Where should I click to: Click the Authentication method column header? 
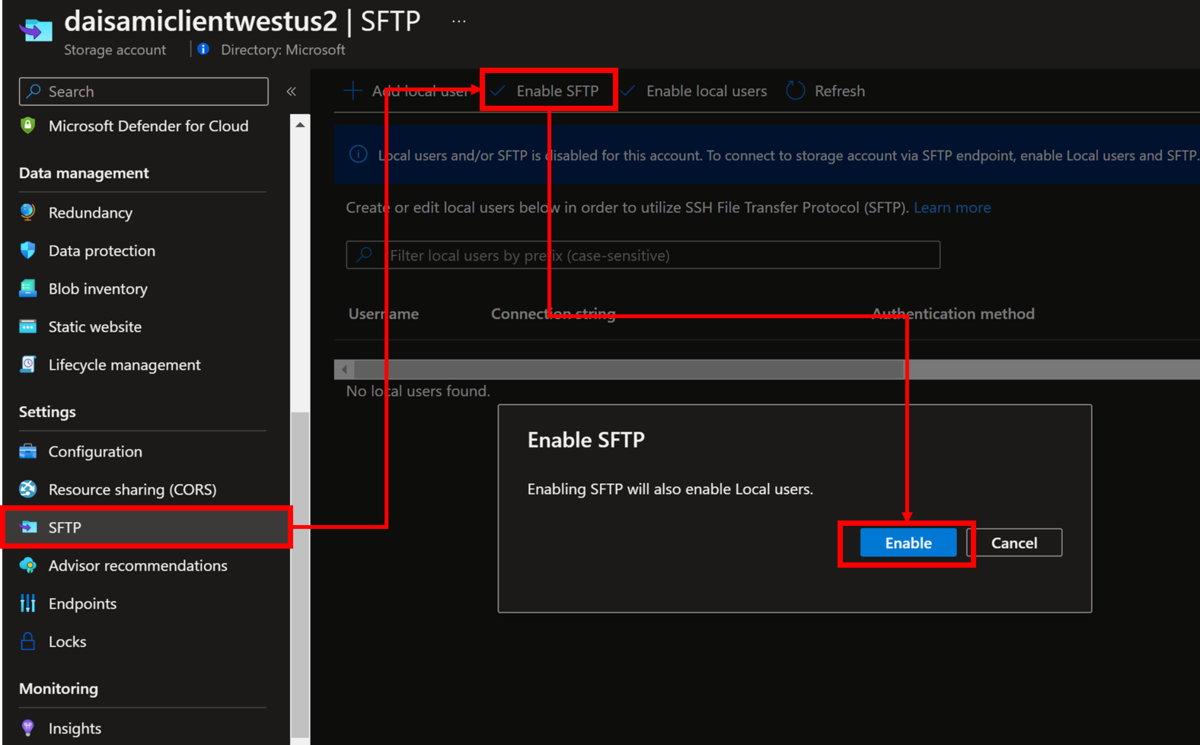coord(953,313)
